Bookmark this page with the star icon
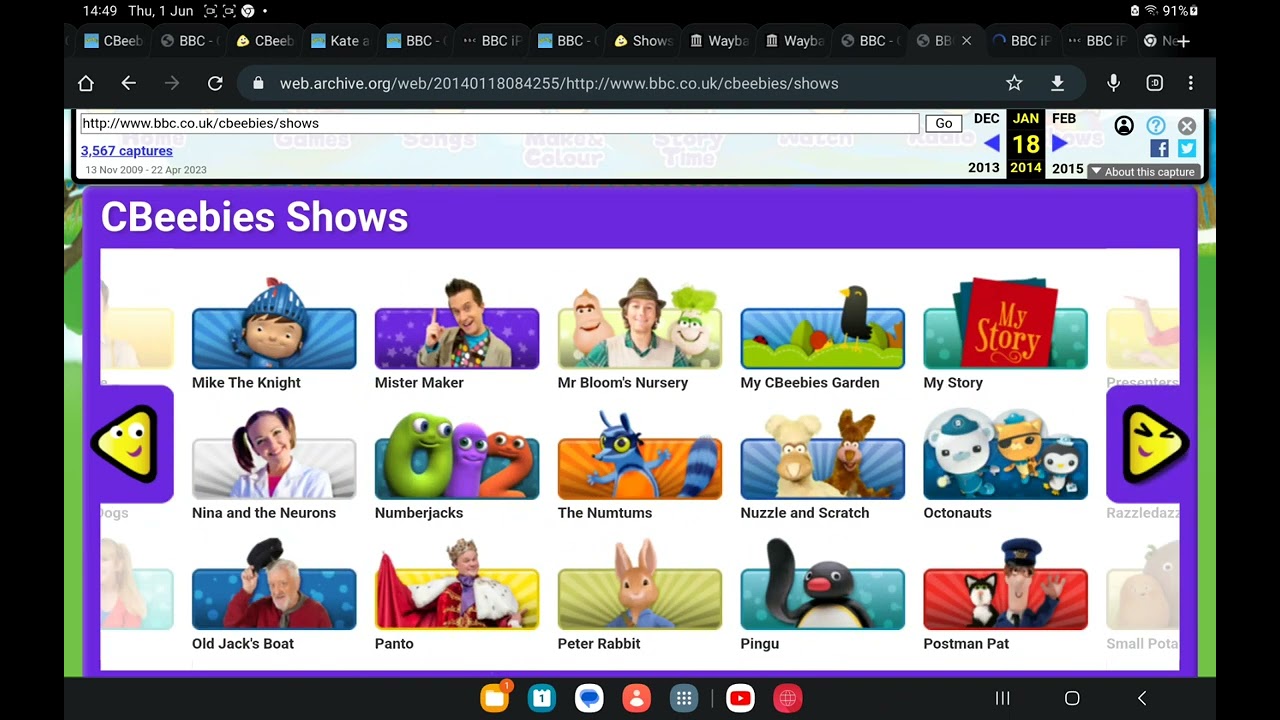The width and height of the screenshot is (1280, 720). (x=1014, y=83)
